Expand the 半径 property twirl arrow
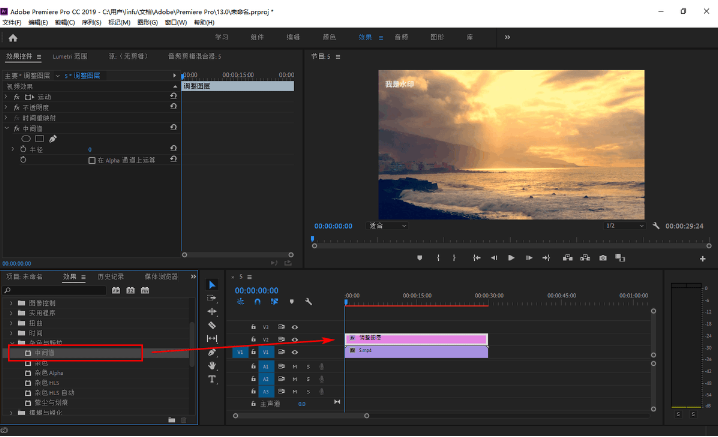 13,149
